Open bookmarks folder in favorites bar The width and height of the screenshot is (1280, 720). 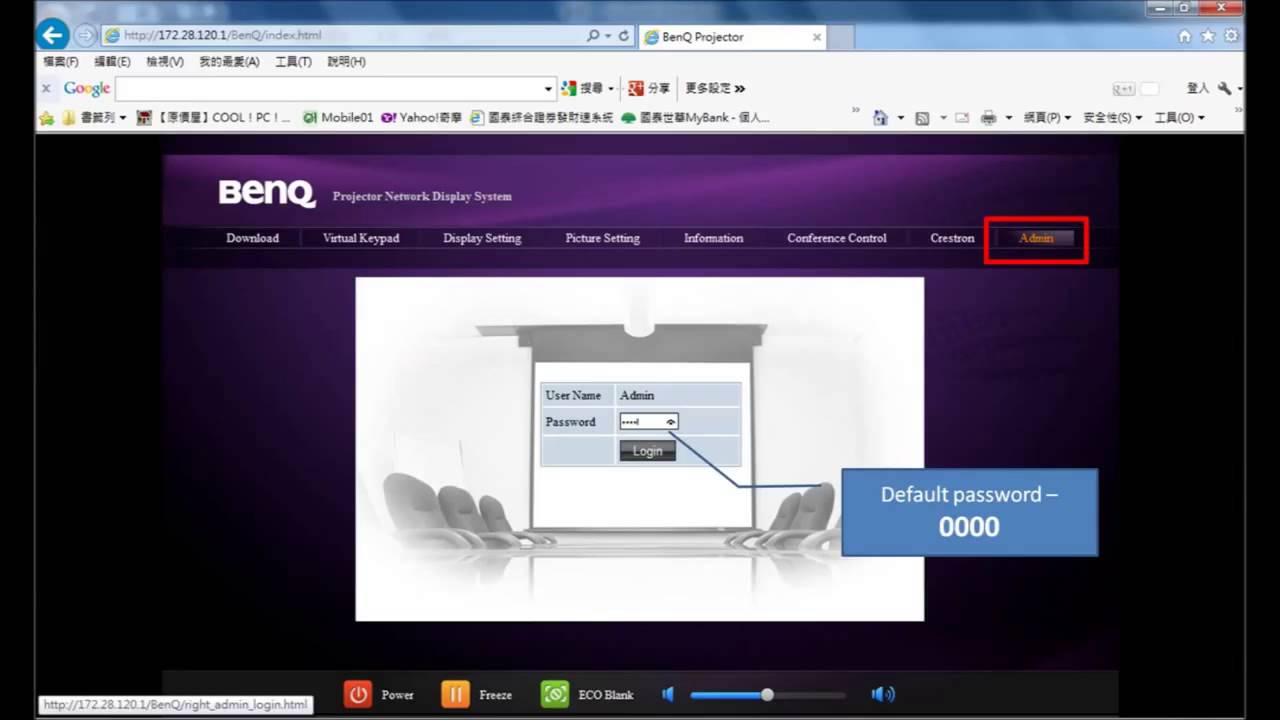[x=95, y=118]
